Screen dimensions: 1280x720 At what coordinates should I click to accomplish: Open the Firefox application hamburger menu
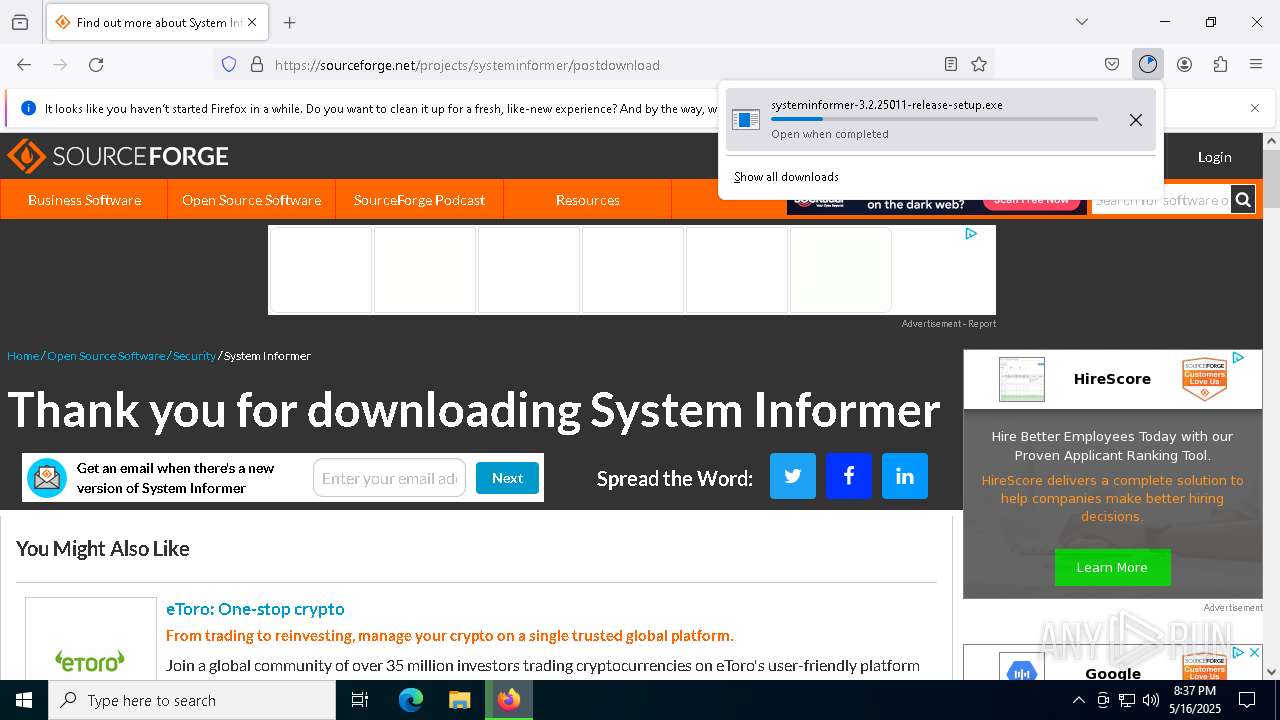1256,64
